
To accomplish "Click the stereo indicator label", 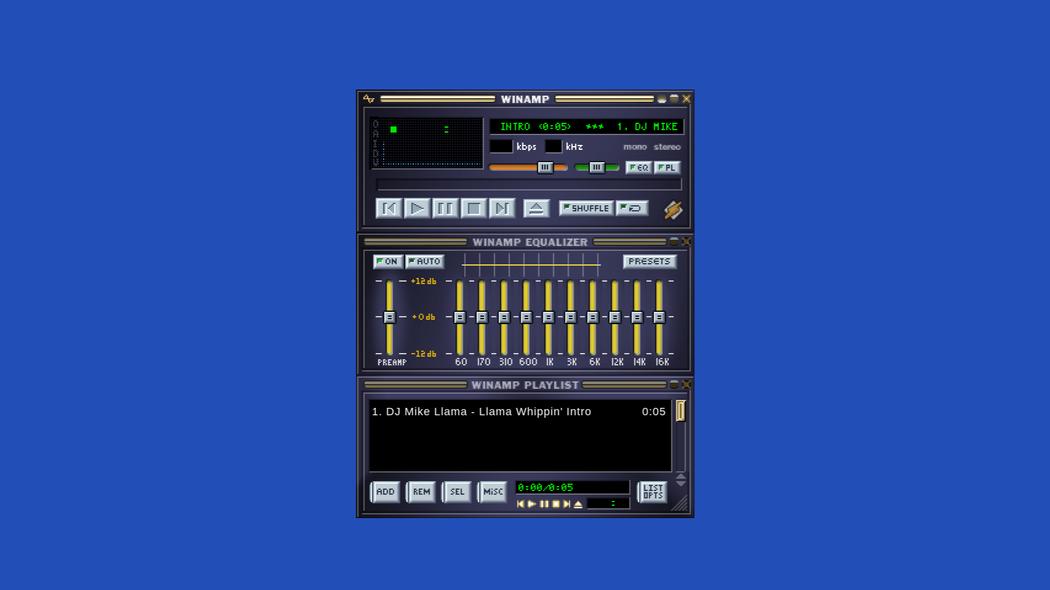I will coord(667,147).
